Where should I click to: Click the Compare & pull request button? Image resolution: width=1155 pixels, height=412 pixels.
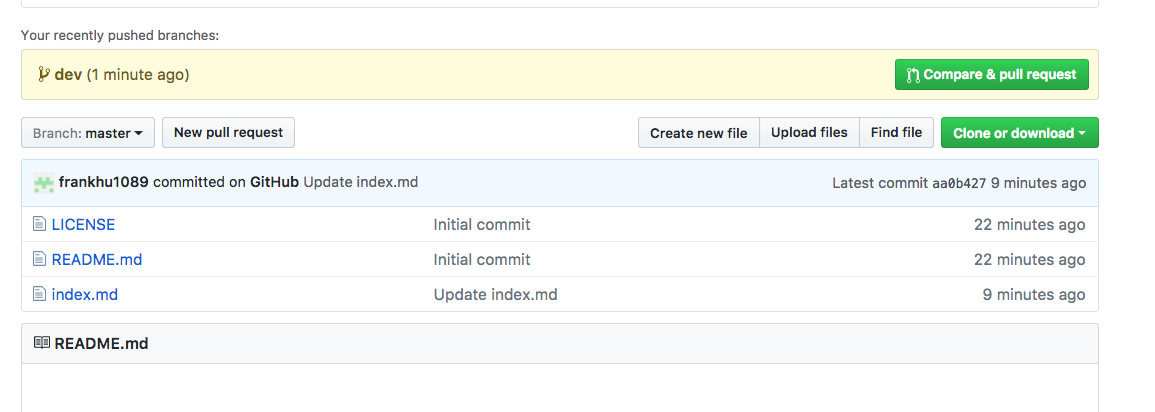[x=991, y=74]
